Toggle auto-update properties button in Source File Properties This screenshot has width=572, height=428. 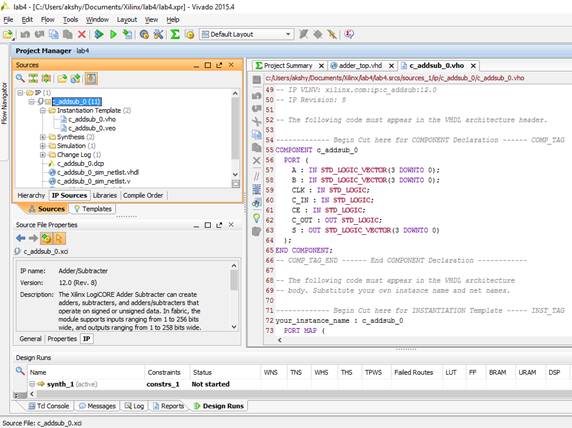[47, 238]
